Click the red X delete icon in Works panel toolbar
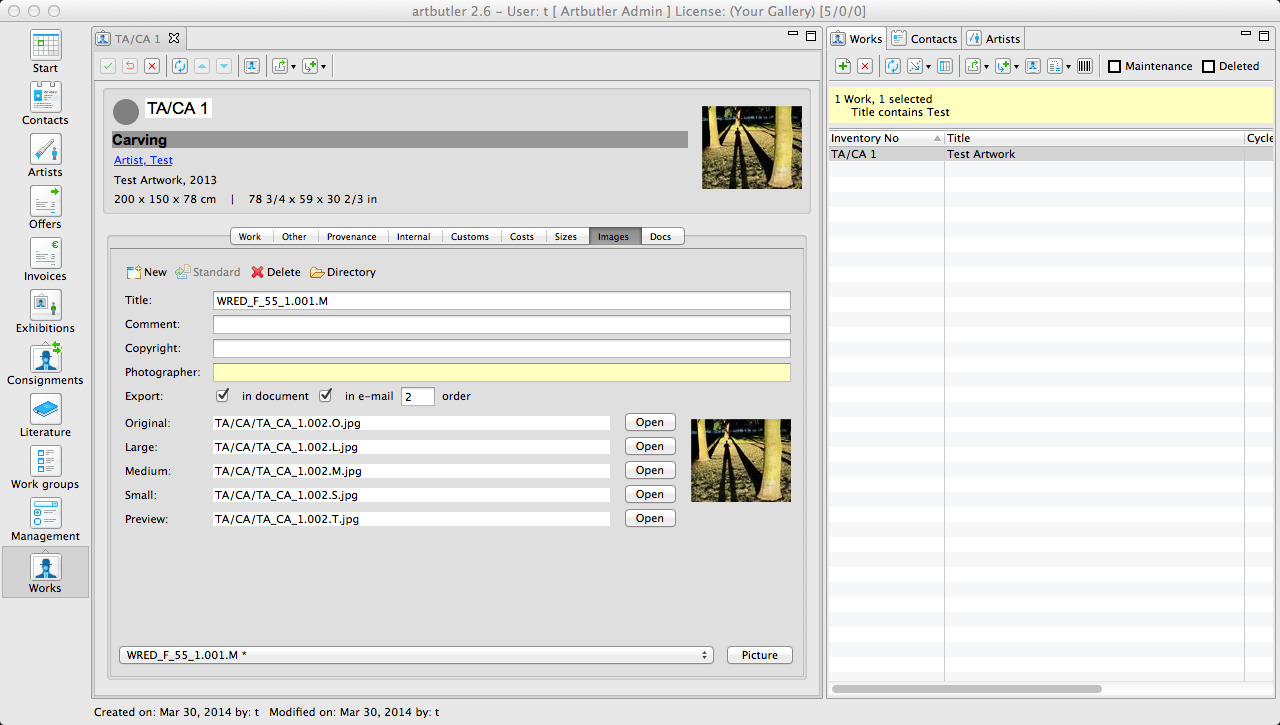This screenshot has height=725, width=1280. coord(865,66)
